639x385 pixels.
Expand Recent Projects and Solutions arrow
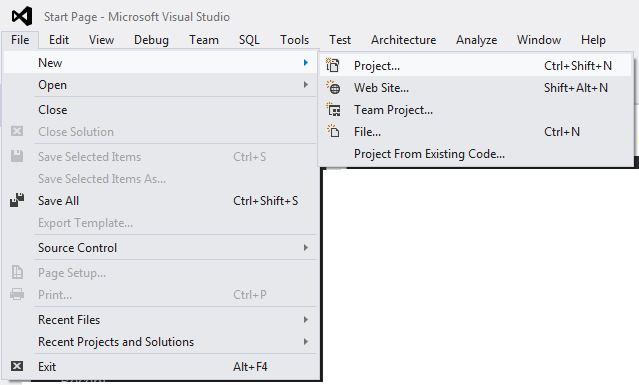point(306,342)
